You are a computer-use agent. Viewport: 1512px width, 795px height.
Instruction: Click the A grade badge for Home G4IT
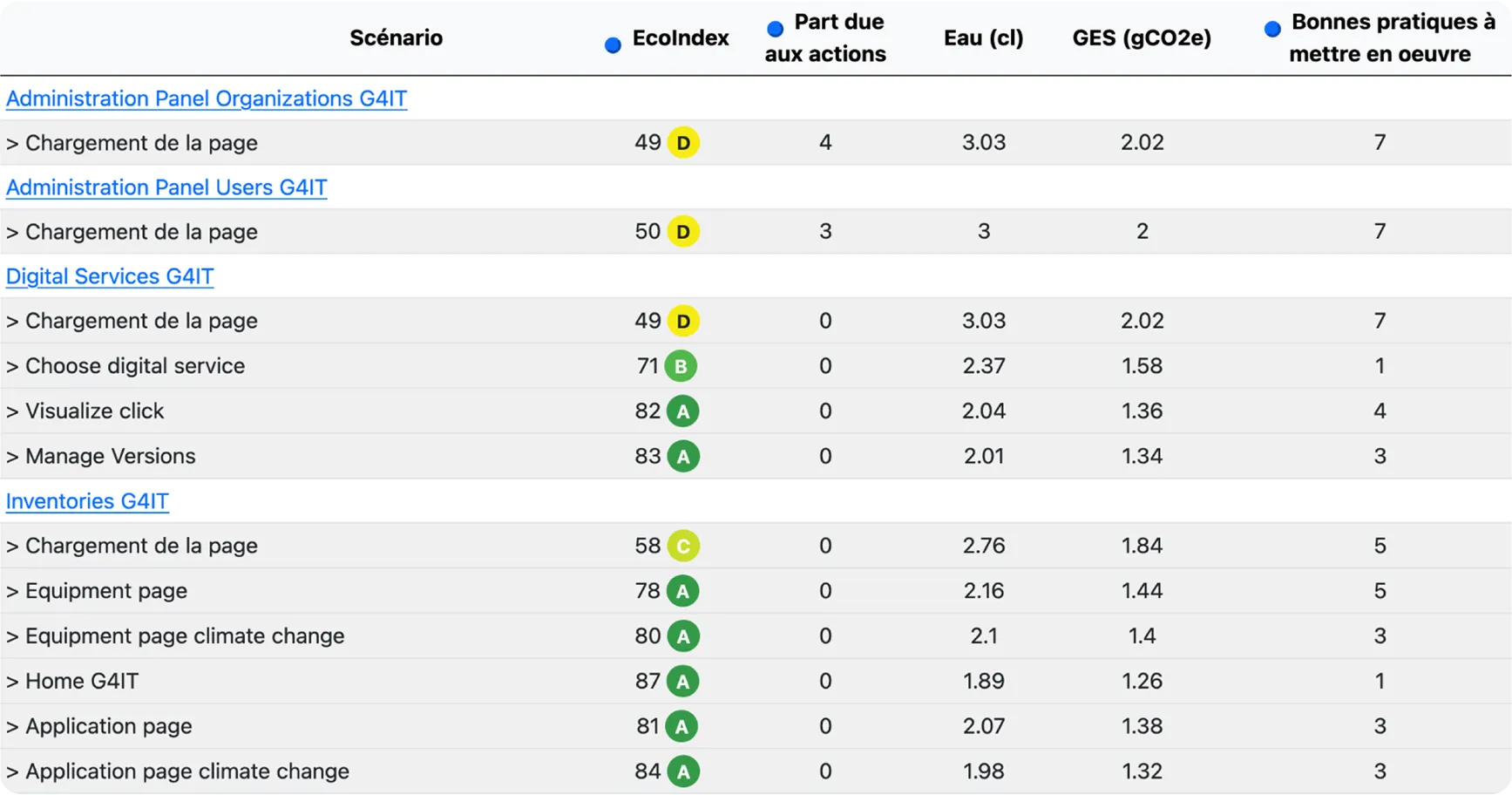(682, 681)
